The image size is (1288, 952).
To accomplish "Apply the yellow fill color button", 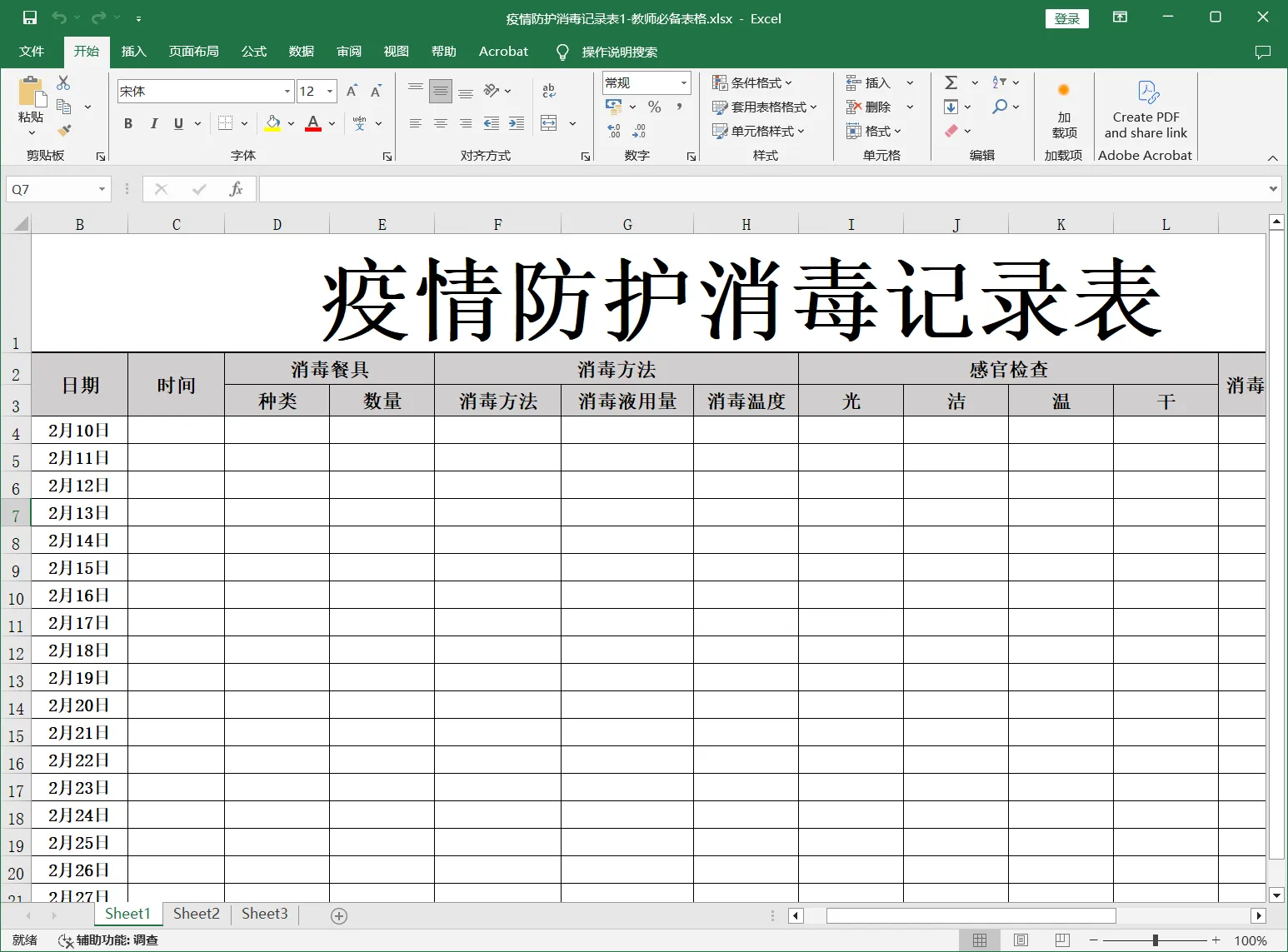I will click(x=272, y=123).
